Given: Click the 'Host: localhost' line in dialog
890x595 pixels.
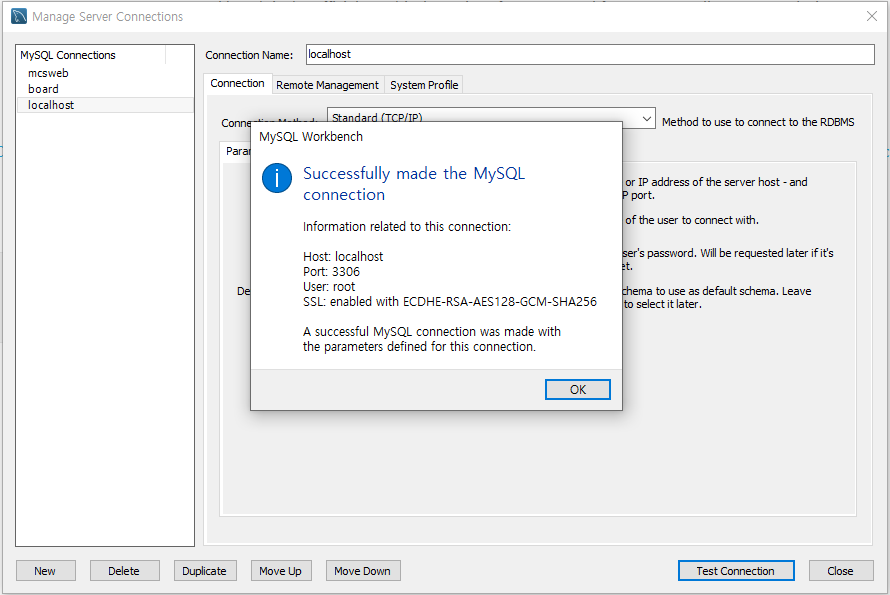Looking at the screenshot, I should pyautogui.click(x=343, y=257).
